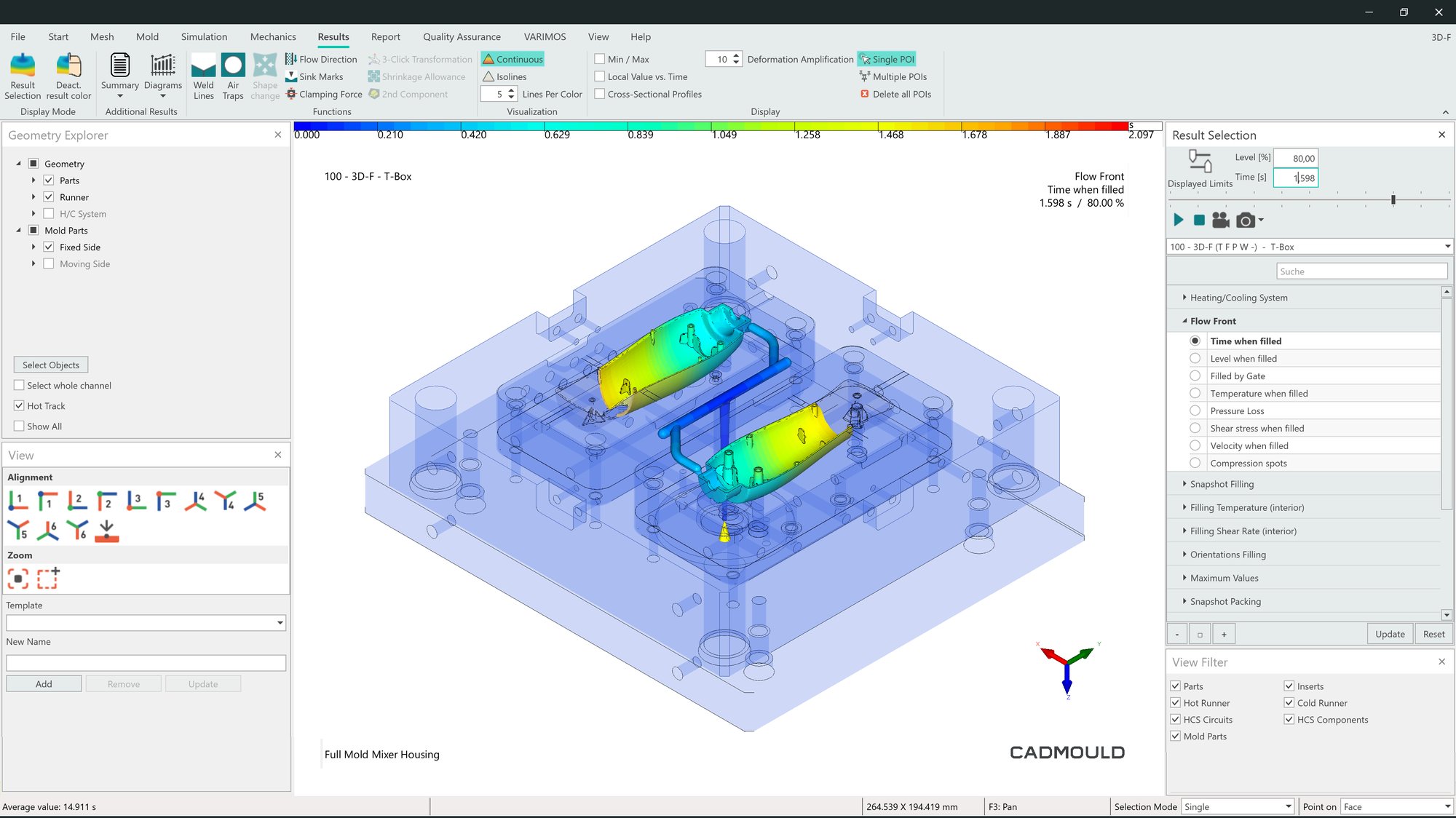Click the zoom-to-fit icon in View panel

point(18,579)
